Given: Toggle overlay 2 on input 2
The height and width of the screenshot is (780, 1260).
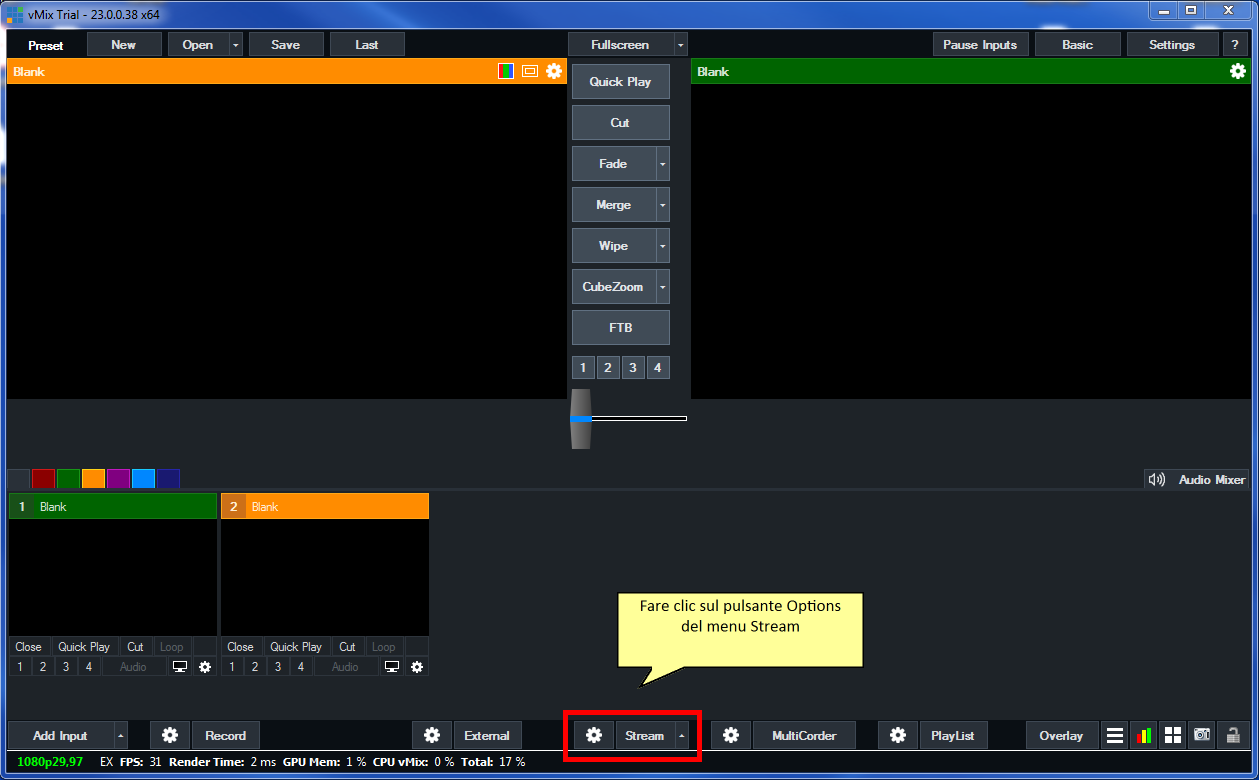Looking at the screenshot, I should (x=255, y=667).
